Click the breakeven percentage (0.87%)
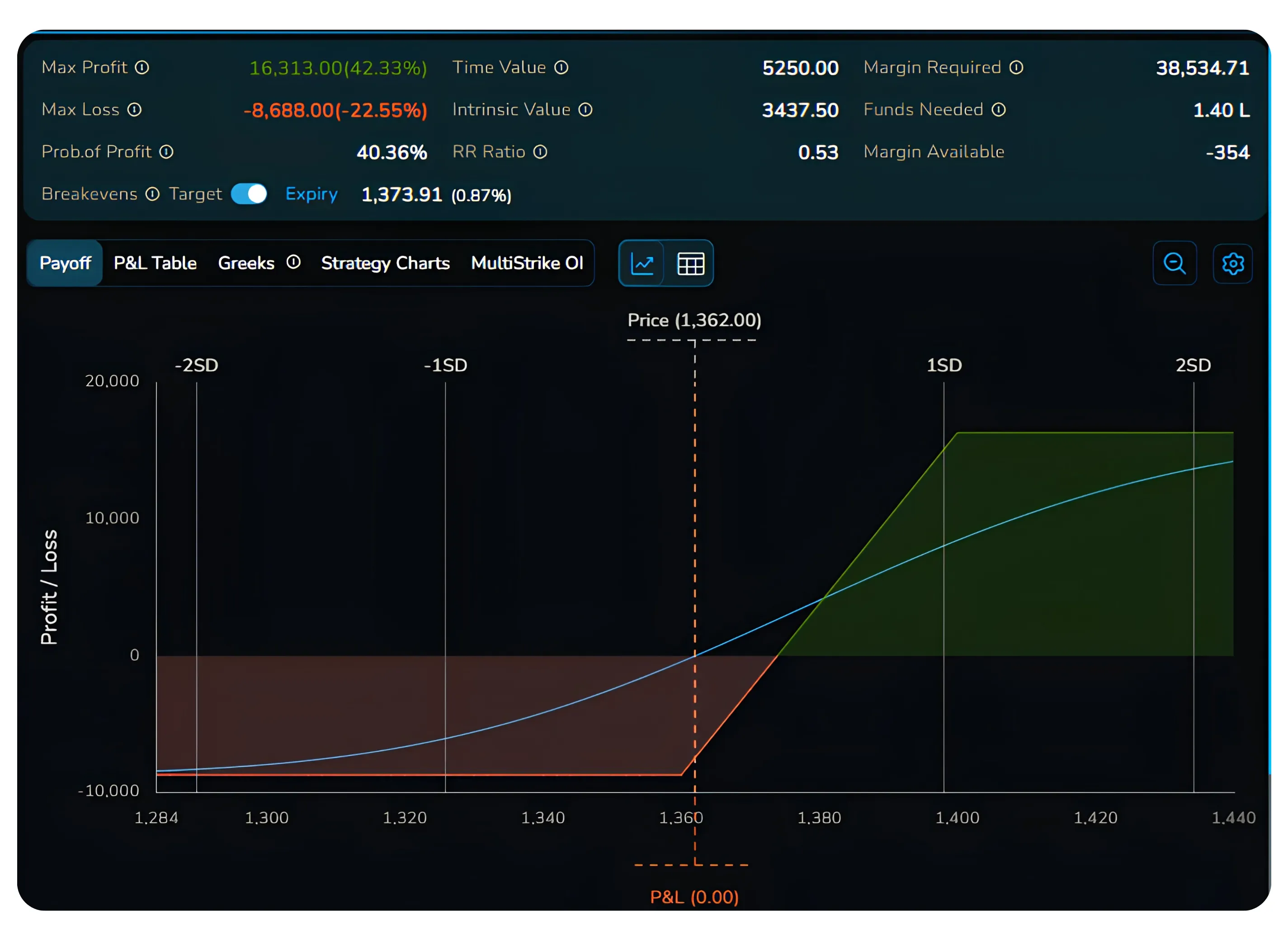This screenshot has height=939, width=1288. pos(481,195)
